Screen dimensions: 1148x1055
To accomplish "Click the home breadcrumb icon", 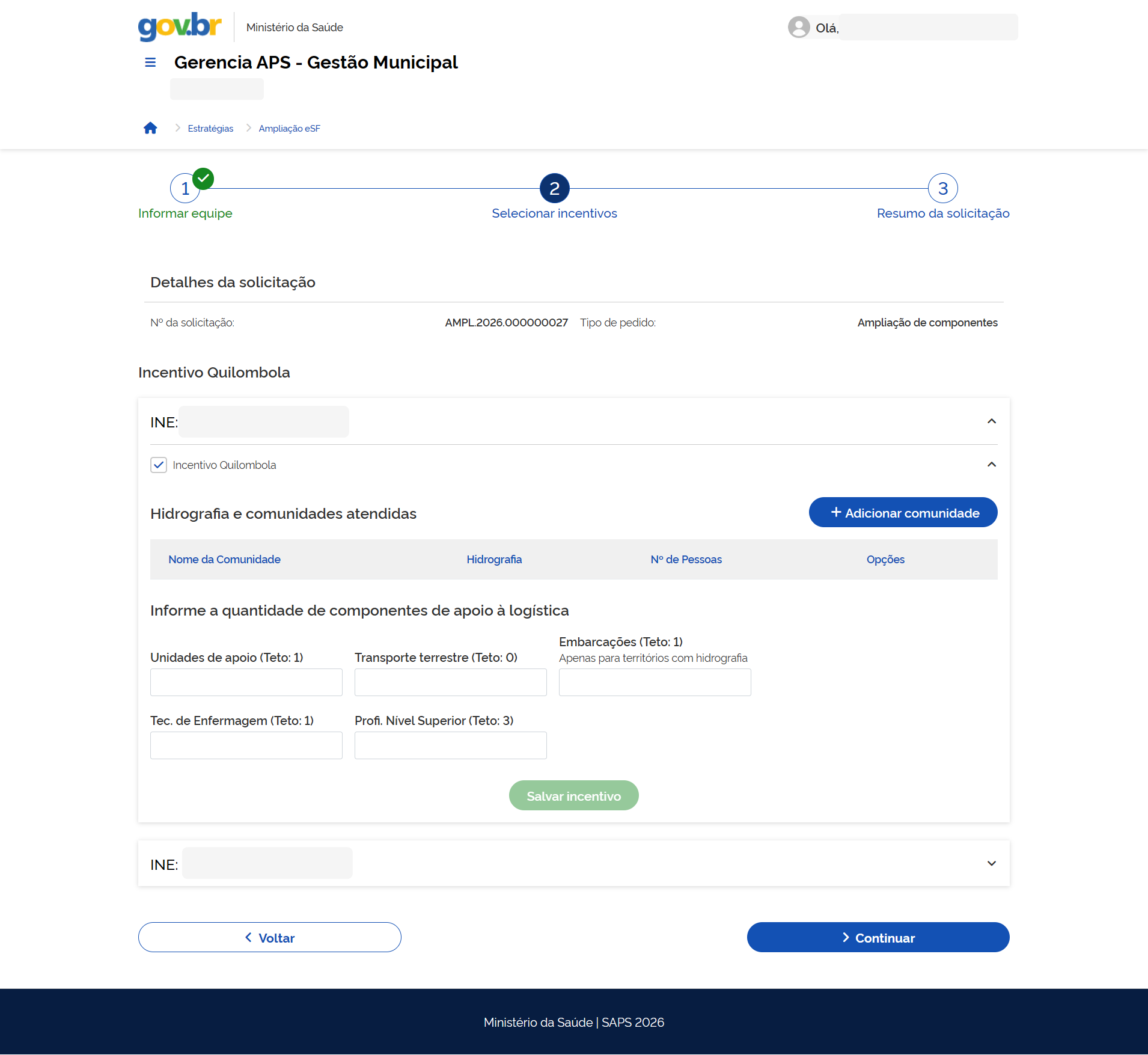I will (150, 128).
